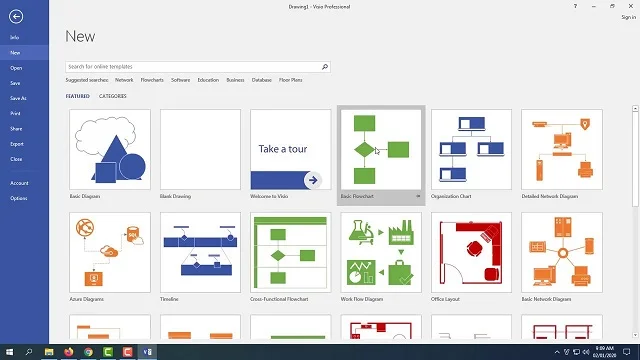Click the Help question mark icon
The height and width of the screenshot is (360, 640).
pyautogui.click(x=576, y=7)
